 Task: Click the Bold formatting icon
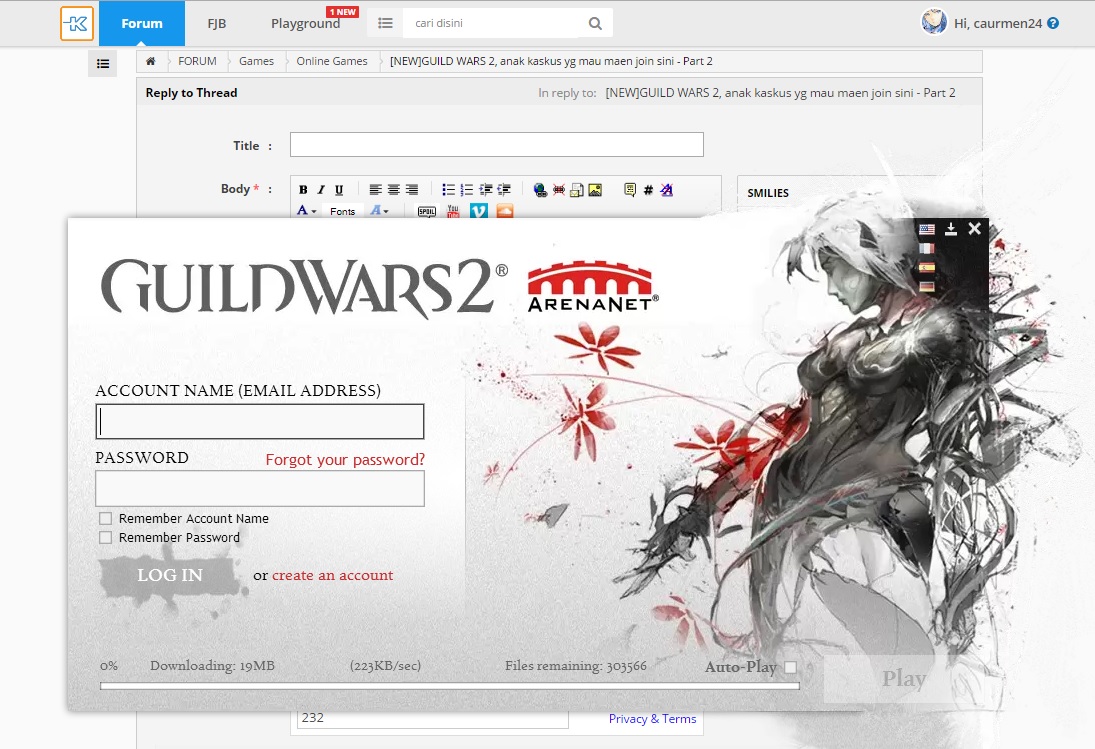click(303, 190)
